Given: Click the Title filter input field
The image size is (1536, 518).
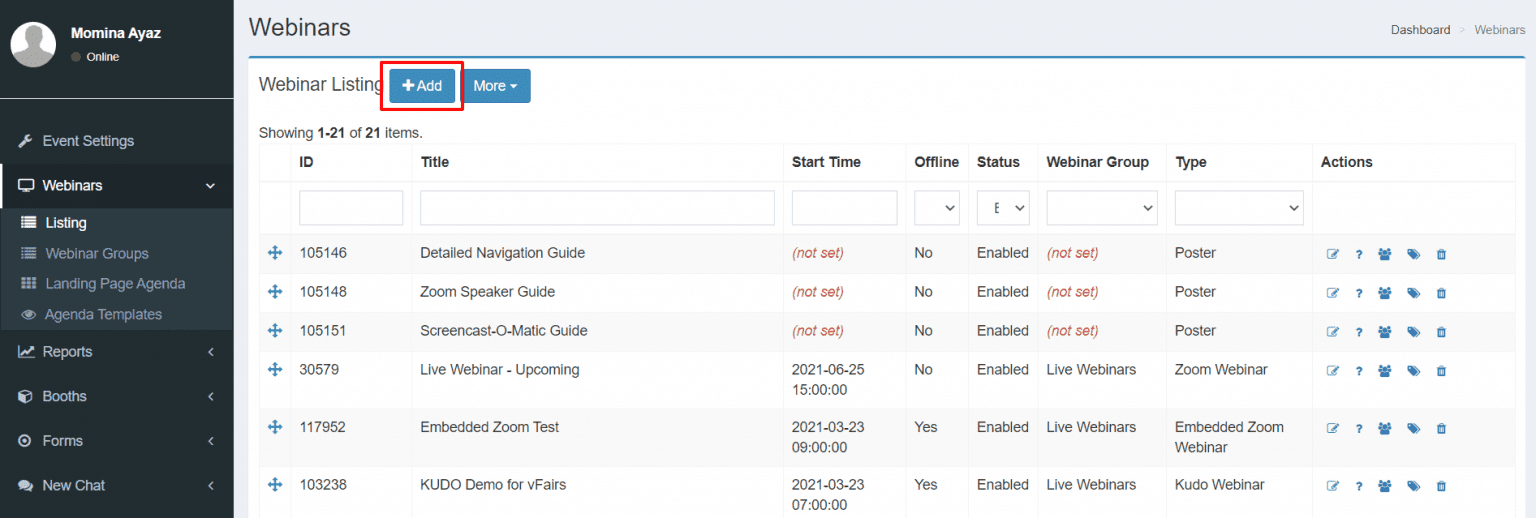Looking at the screenshot, I should coord(597,208).
